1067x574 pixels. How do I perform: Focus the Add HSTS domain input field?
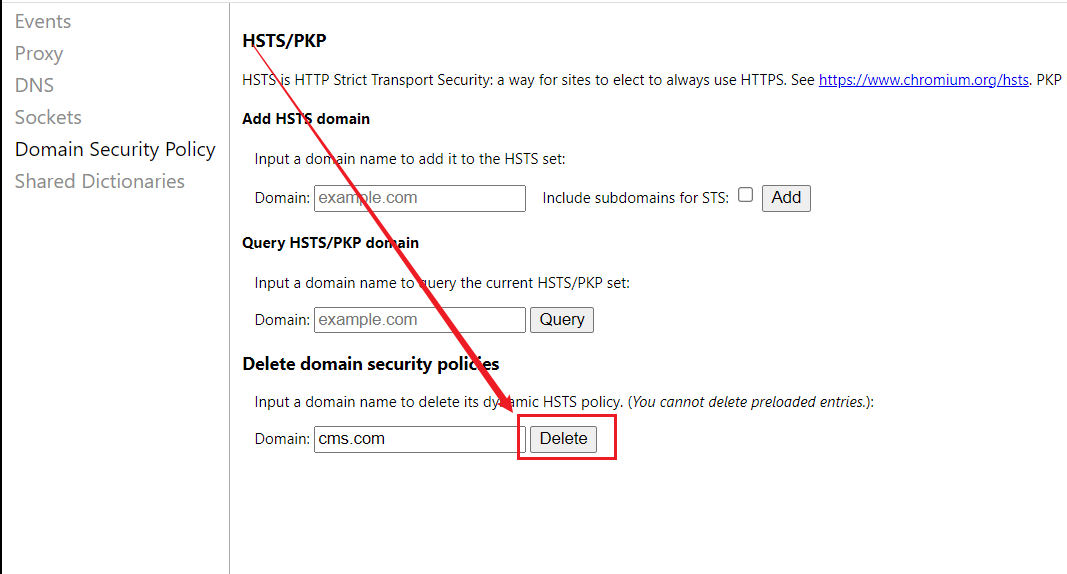[x=420, y=198]
